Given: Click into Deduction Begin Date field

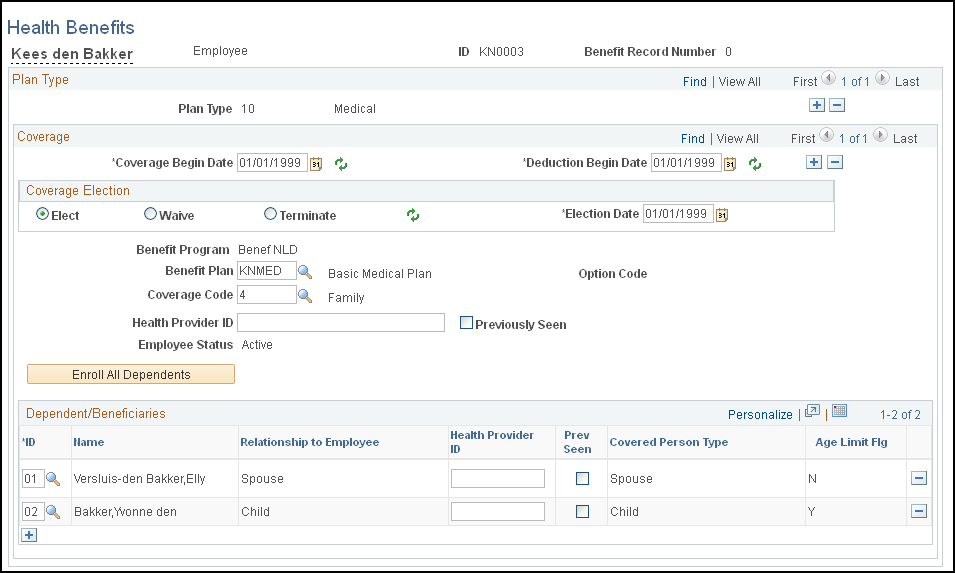Looking at the screenshot, I should tap(686, 163).
